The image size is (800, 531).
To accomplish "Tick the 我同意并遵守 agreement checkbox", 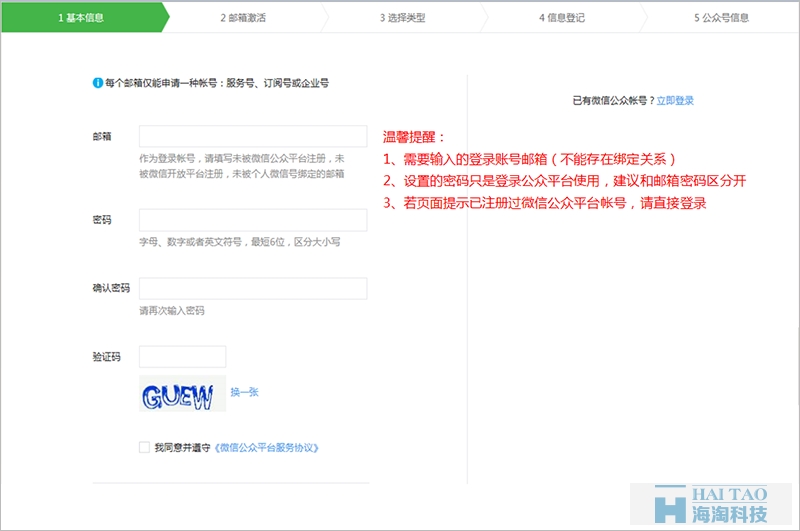I will pos(145,448).
